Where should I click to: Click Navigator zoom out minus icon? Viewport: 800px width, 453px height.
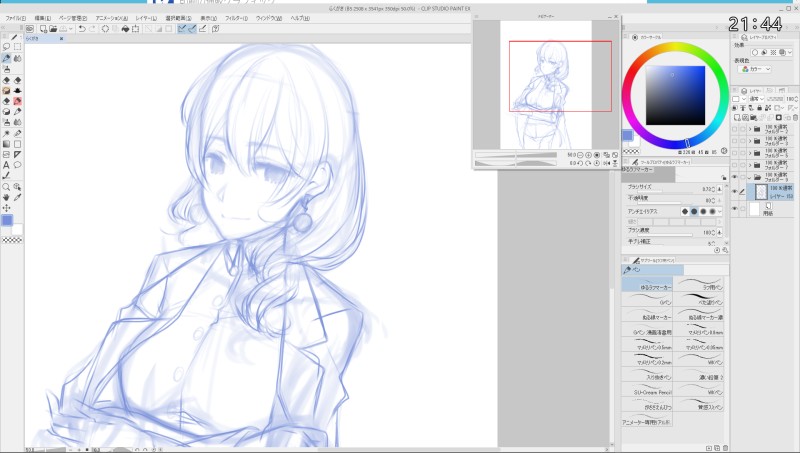(x=580, y=155)
